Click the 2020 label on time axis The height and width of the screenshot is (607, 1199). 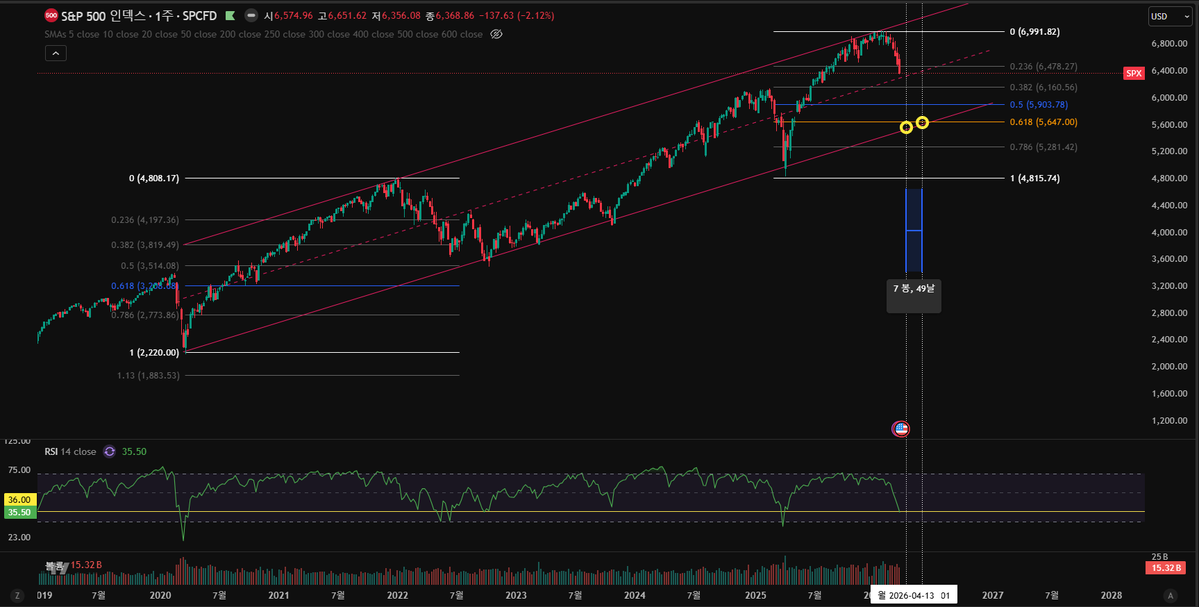coord(160,595)
